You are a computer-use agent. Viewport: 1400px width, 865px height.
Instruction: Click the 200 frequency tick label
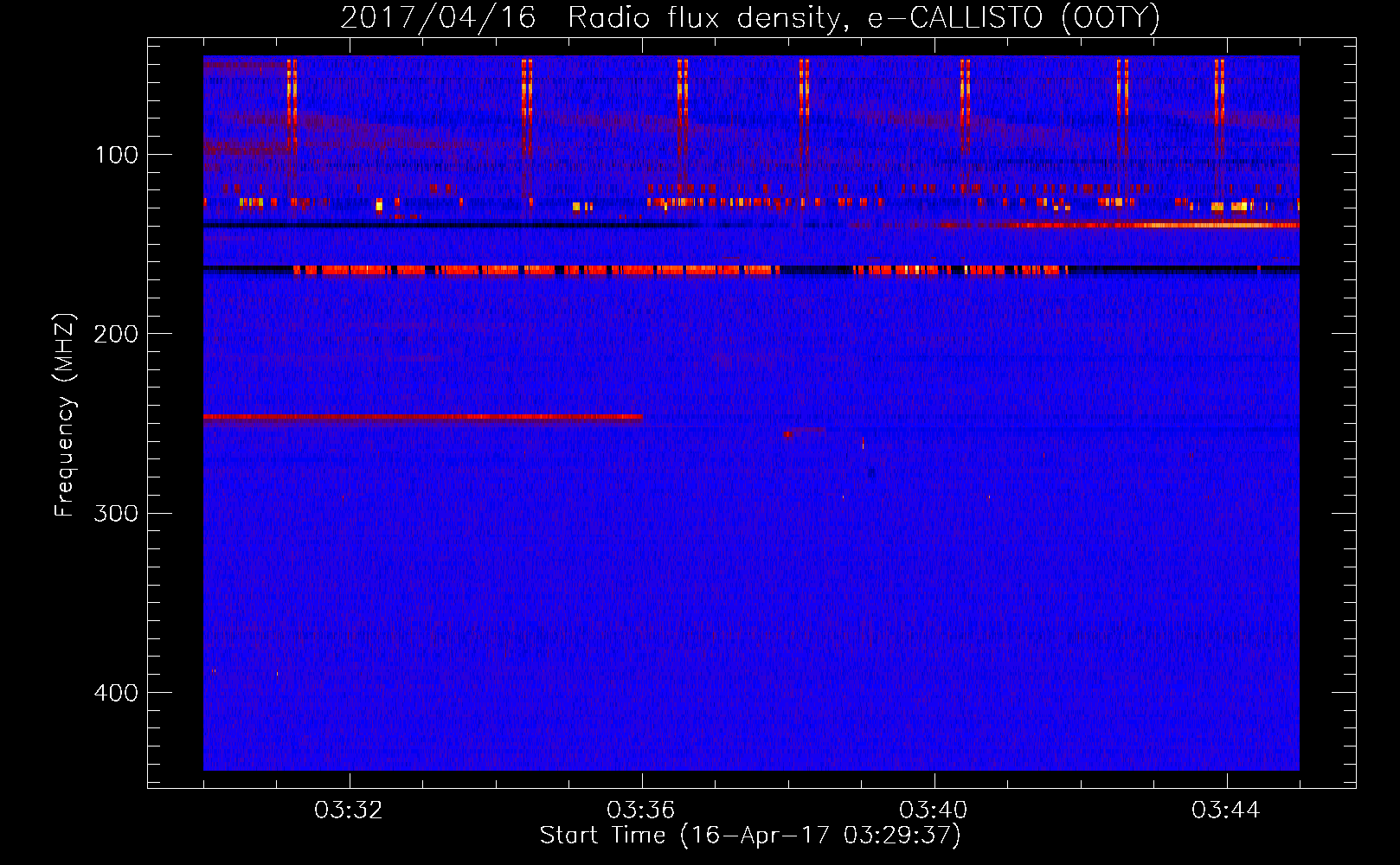coord(116,334)
